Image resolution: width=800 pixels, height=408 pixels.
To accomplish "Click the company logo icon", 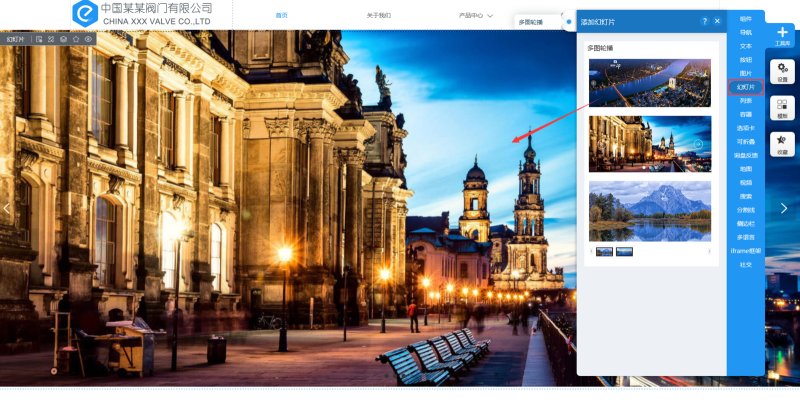I will pyautogui.click(x=85, y=13).
